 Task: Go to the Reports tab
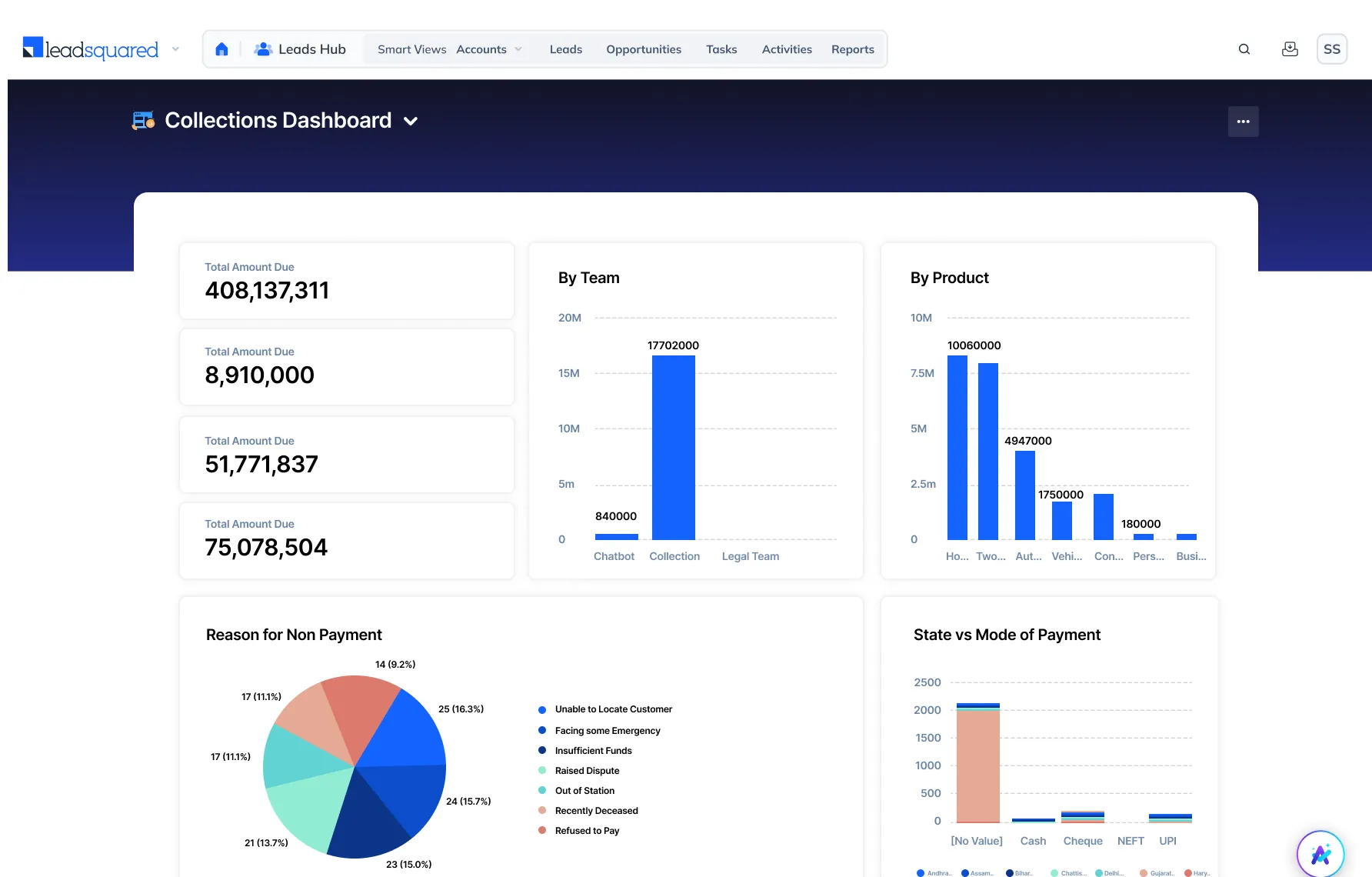tap(852, 49)
